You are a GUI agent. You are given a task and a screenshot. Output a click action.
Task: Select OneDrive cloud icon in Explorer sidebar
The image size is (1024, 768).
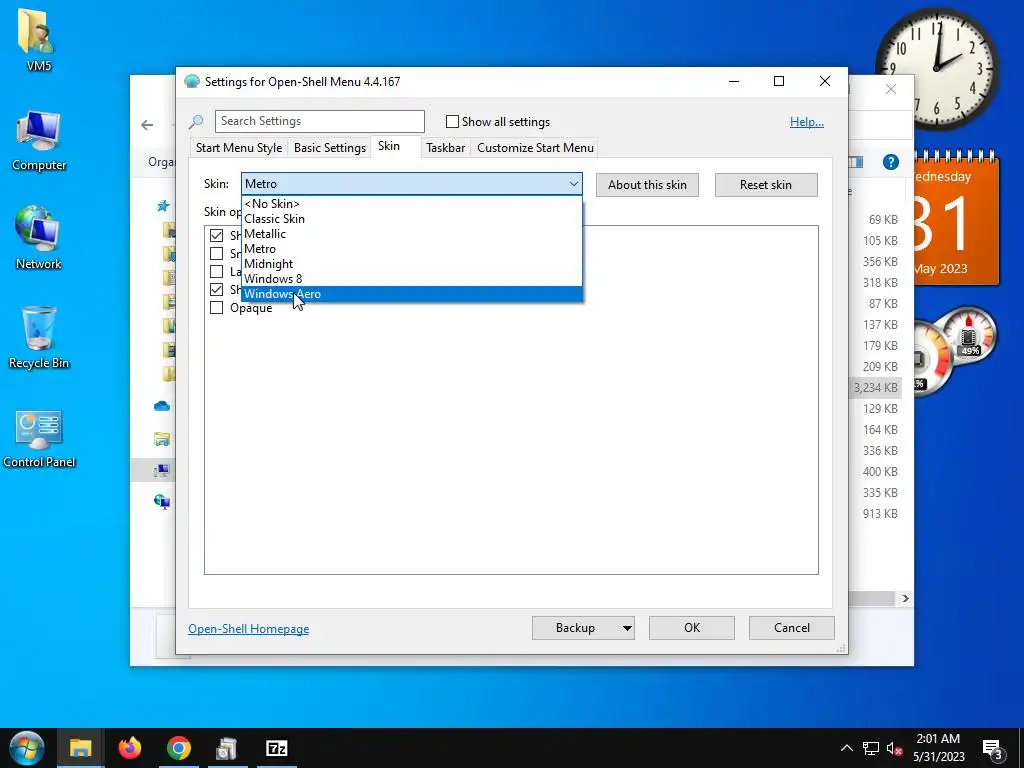point(162,406)
